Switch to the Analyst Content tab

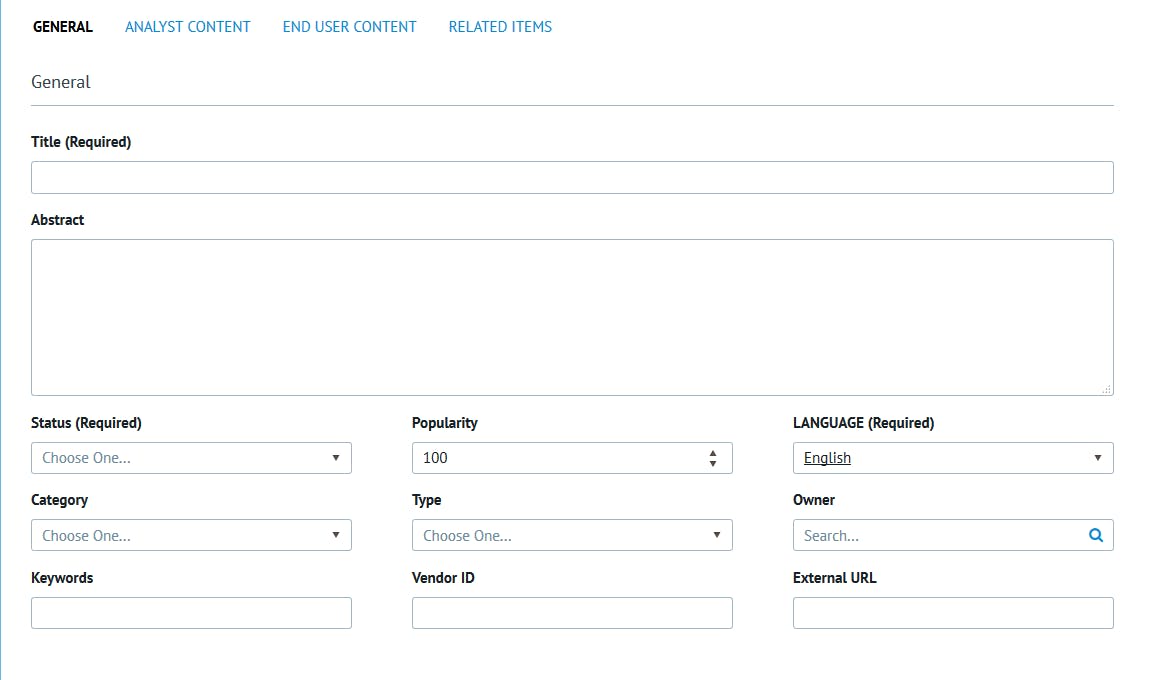187,27
